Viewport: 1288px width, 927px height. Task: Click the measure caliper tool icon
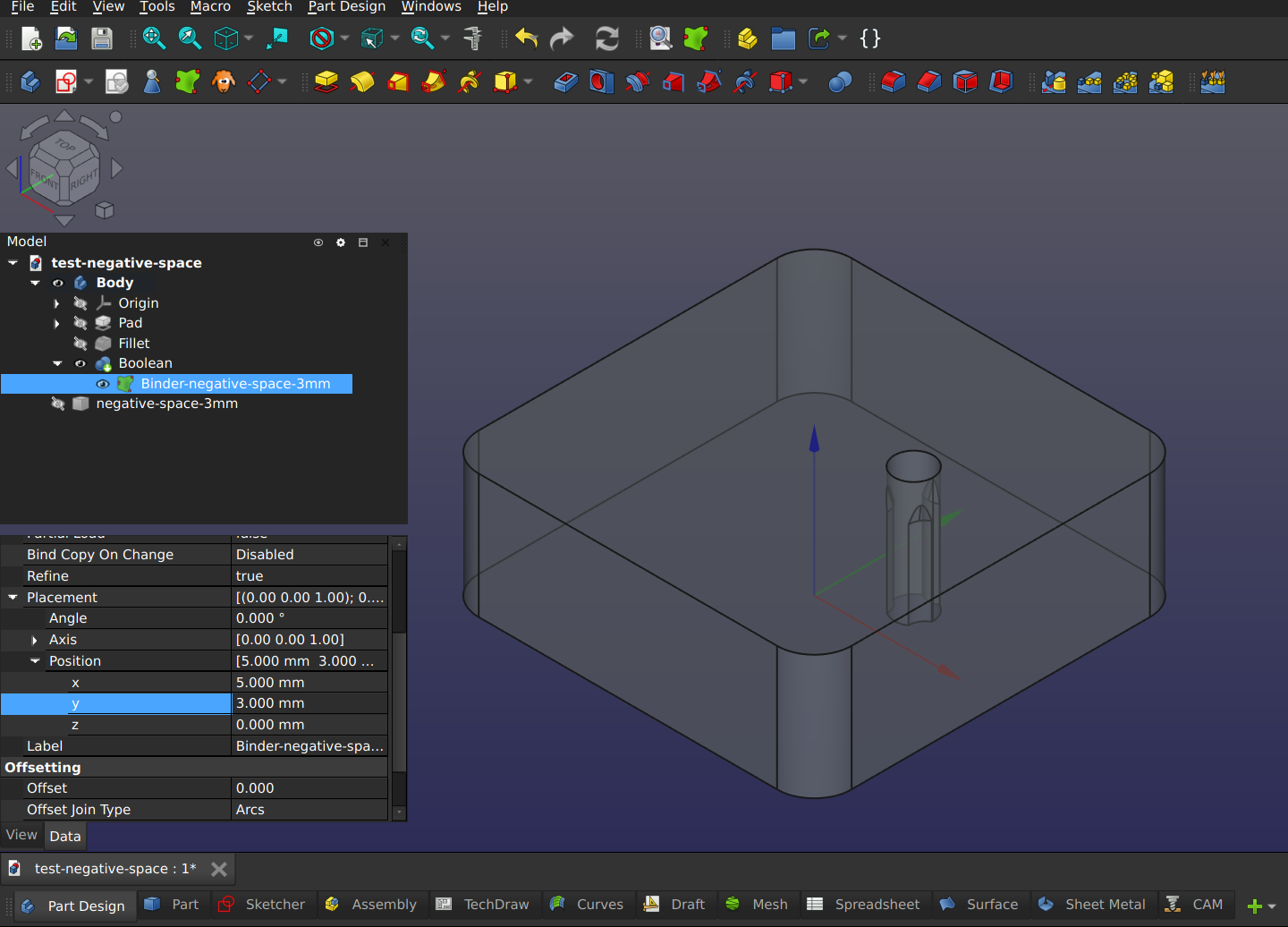pyautogui.click(x=472, y=38)
